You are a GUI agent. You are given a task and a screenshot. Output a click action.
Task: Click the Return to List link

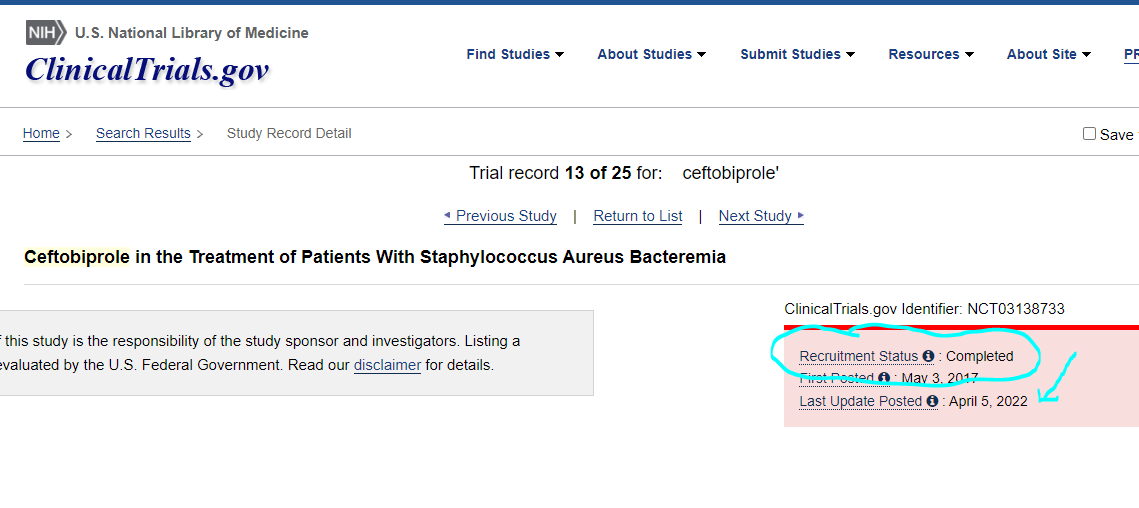[638, 216]
